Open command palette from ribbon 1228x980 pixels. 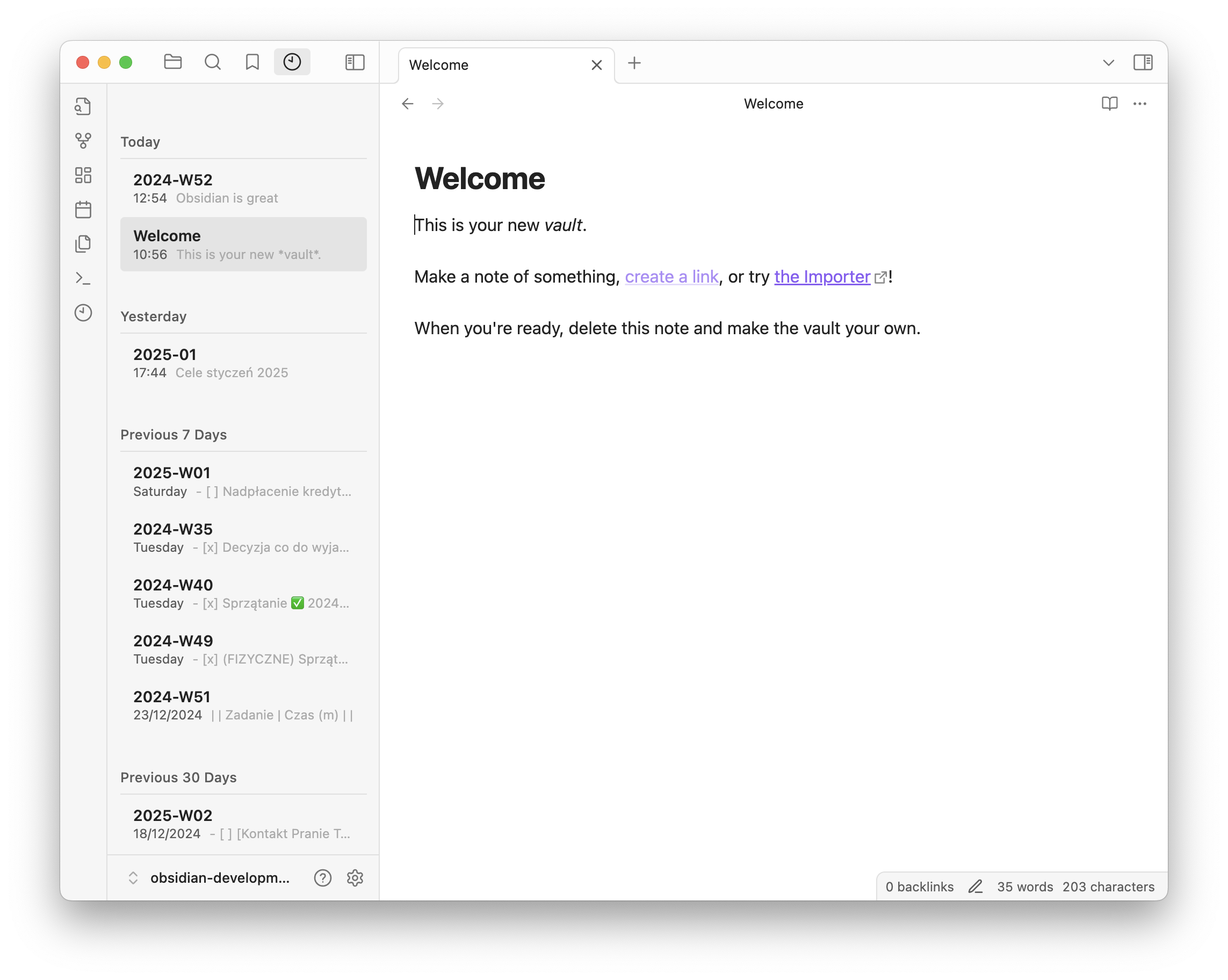[83, 278]
